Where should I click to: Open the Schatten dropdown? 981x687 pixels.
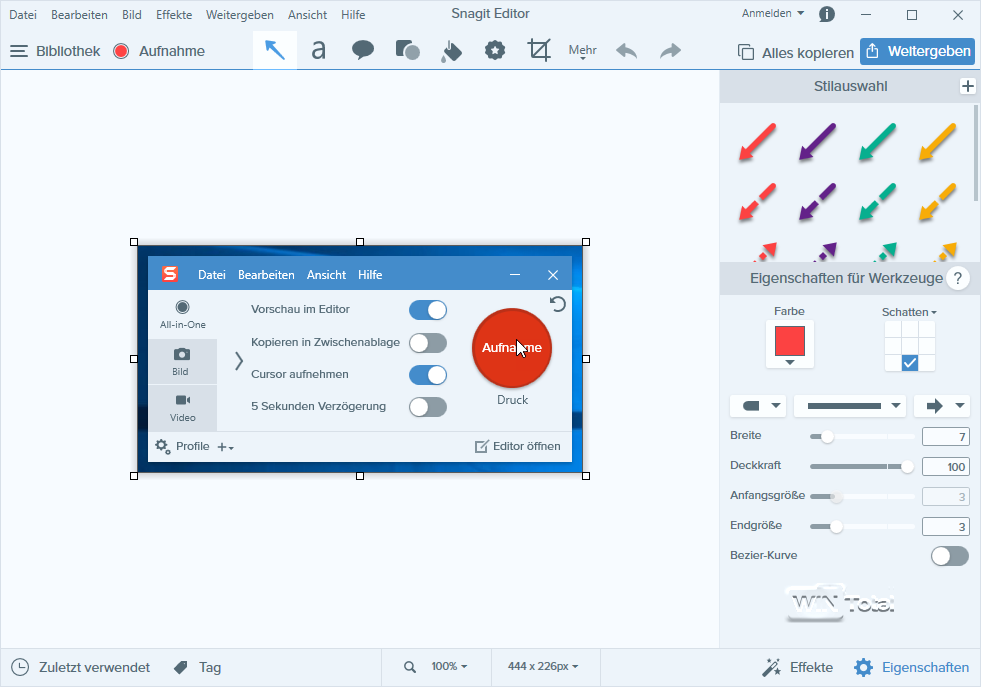point(909,312)
